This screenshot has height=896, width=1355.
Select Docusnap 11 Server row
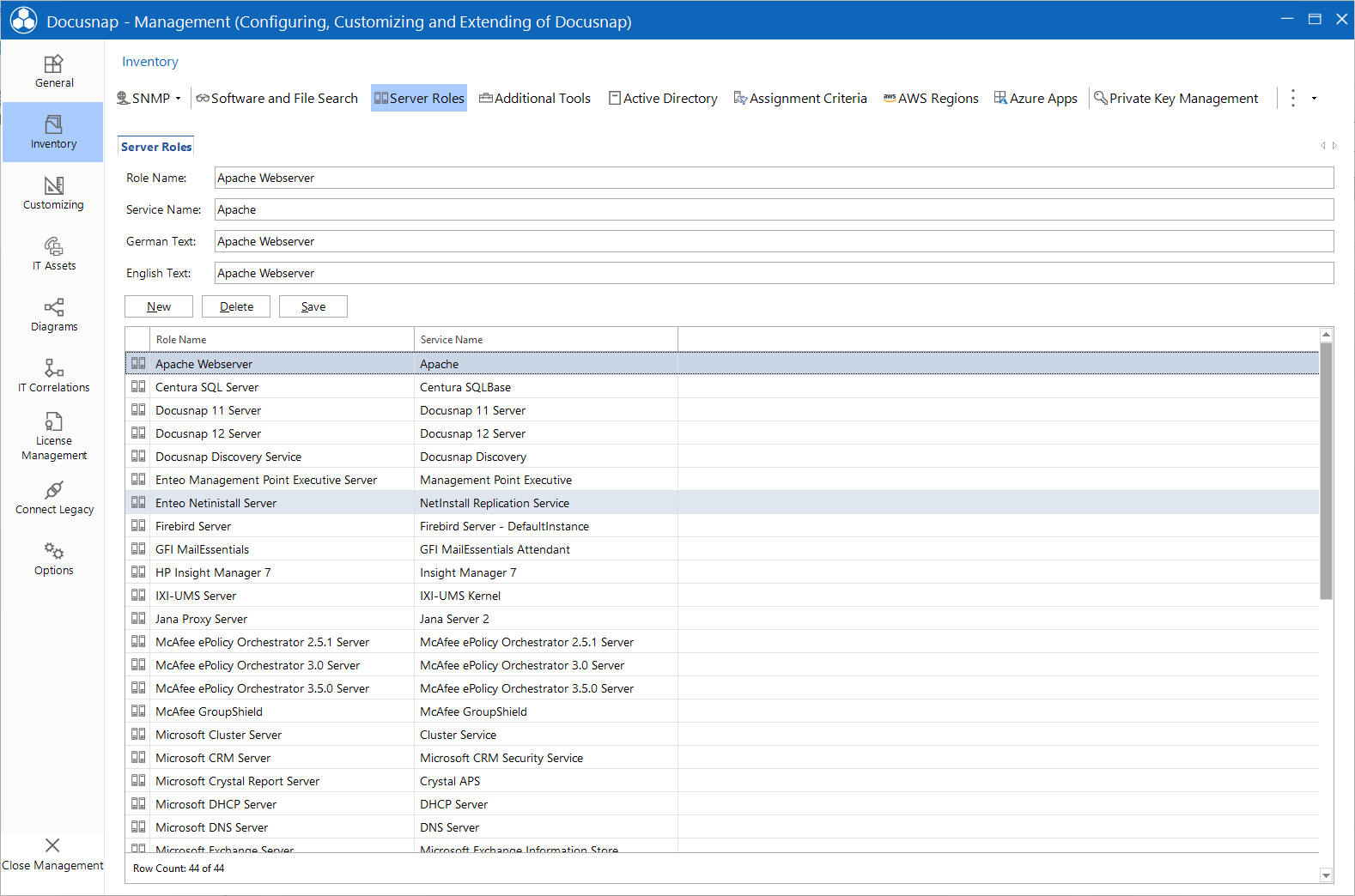(722, 410)
